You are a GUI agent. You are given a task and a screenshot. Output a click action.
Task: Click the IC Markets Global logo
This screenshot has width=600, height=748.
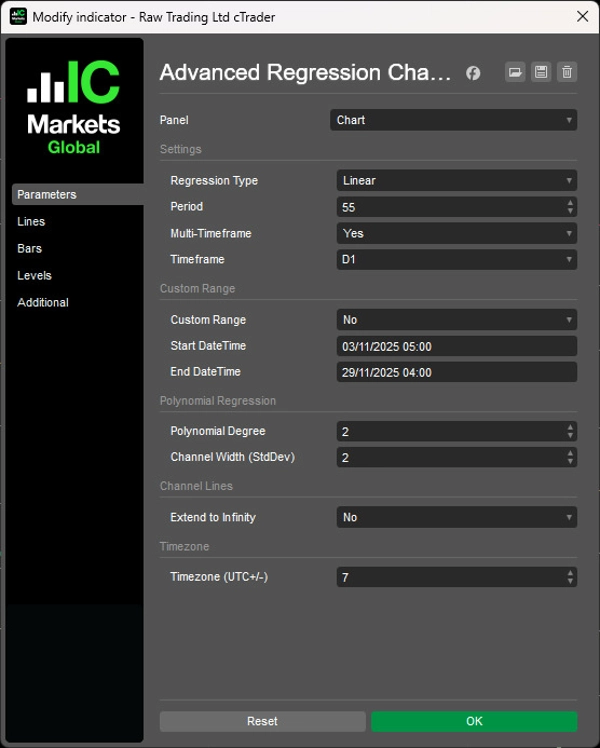tap(73, 107)
